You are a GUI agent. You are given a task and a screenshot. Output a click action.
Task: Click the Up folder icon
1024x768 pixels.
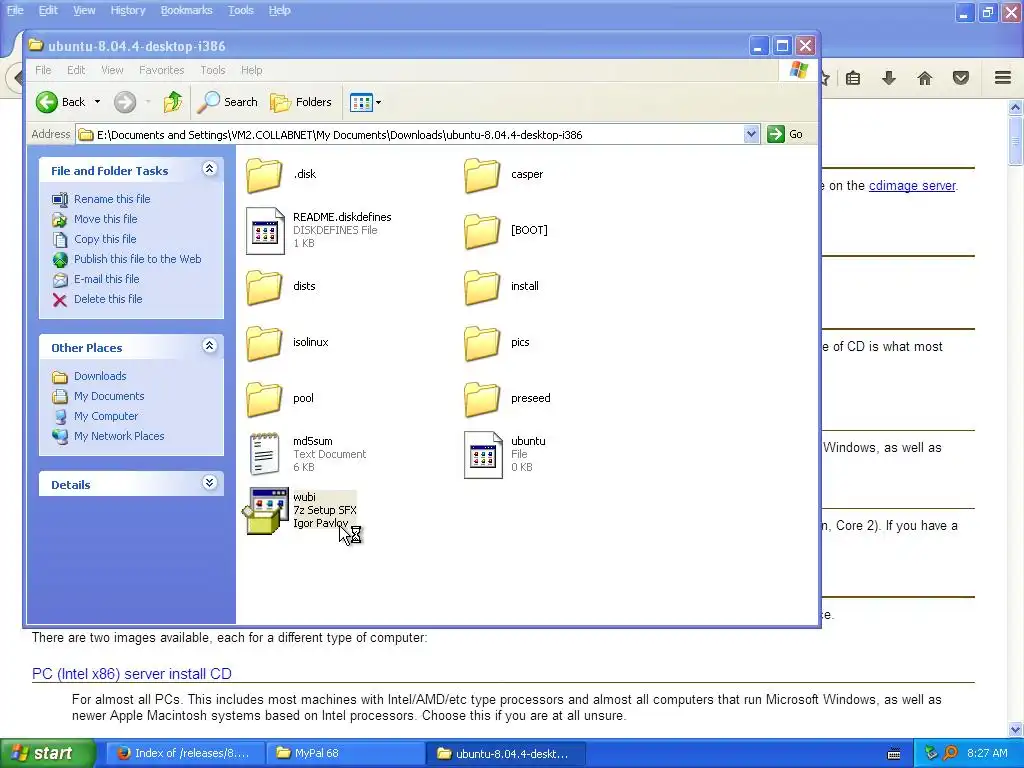coord(173,102)
